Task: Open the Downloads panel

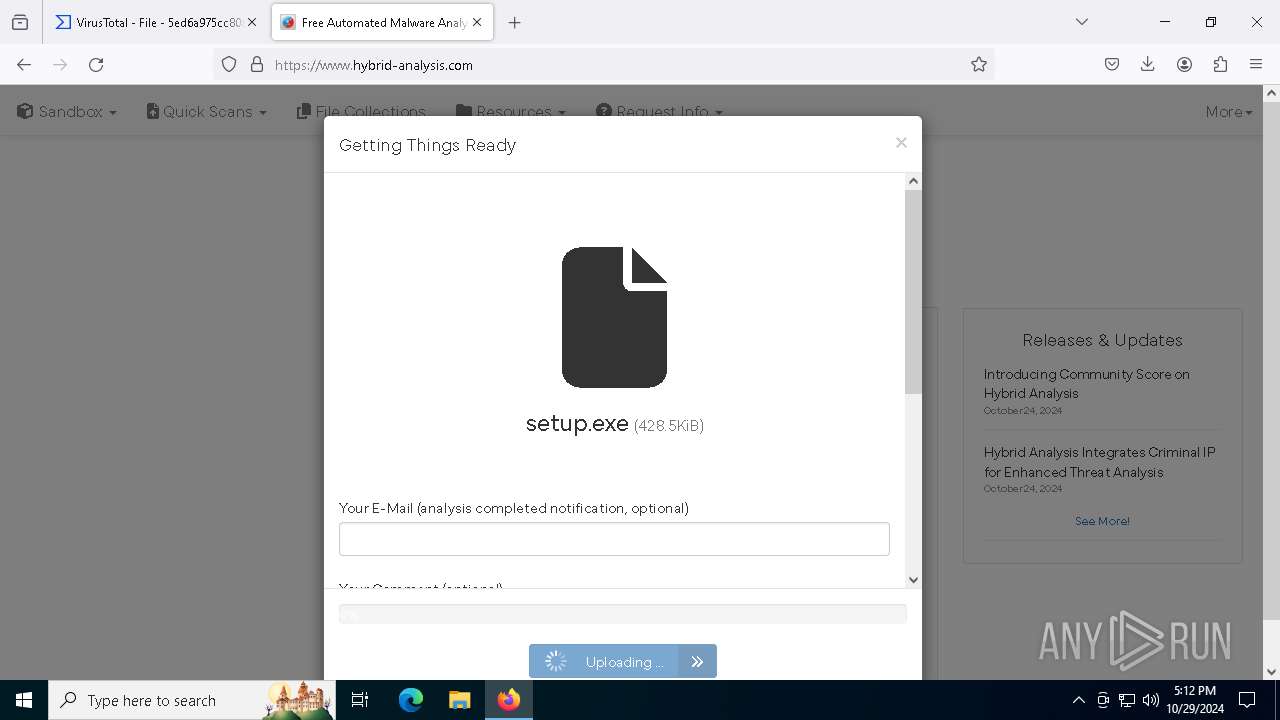Action: point(1148,64)
